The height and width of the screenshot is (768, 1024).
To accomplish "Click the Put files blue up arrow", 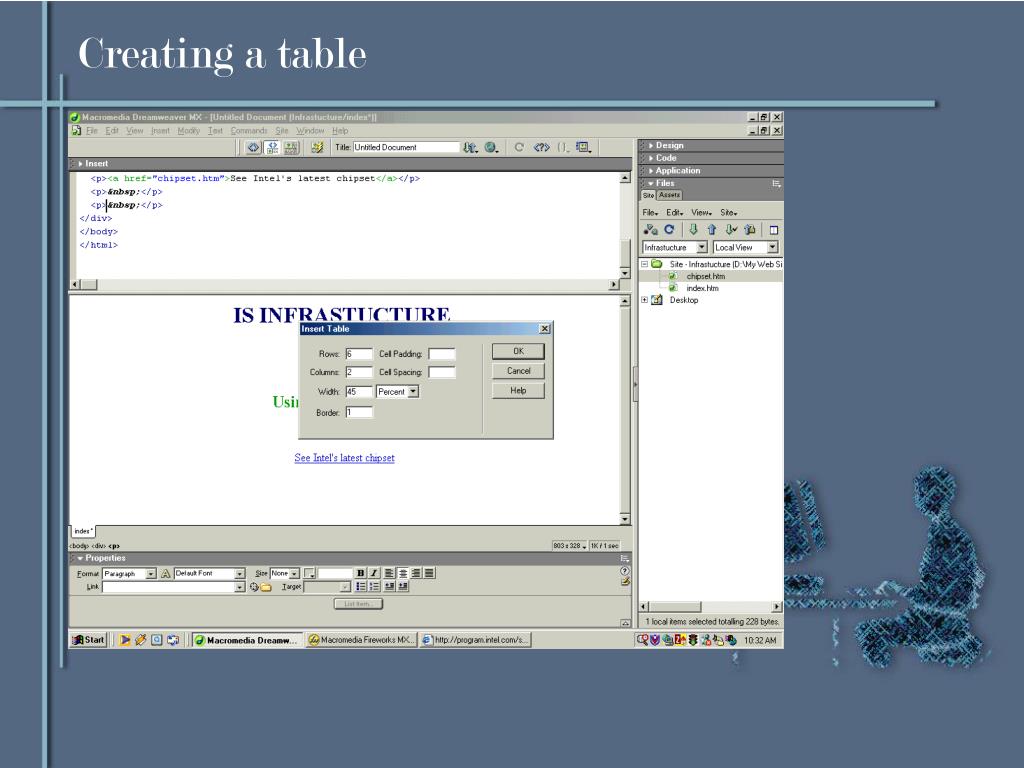I will point(712,230).
